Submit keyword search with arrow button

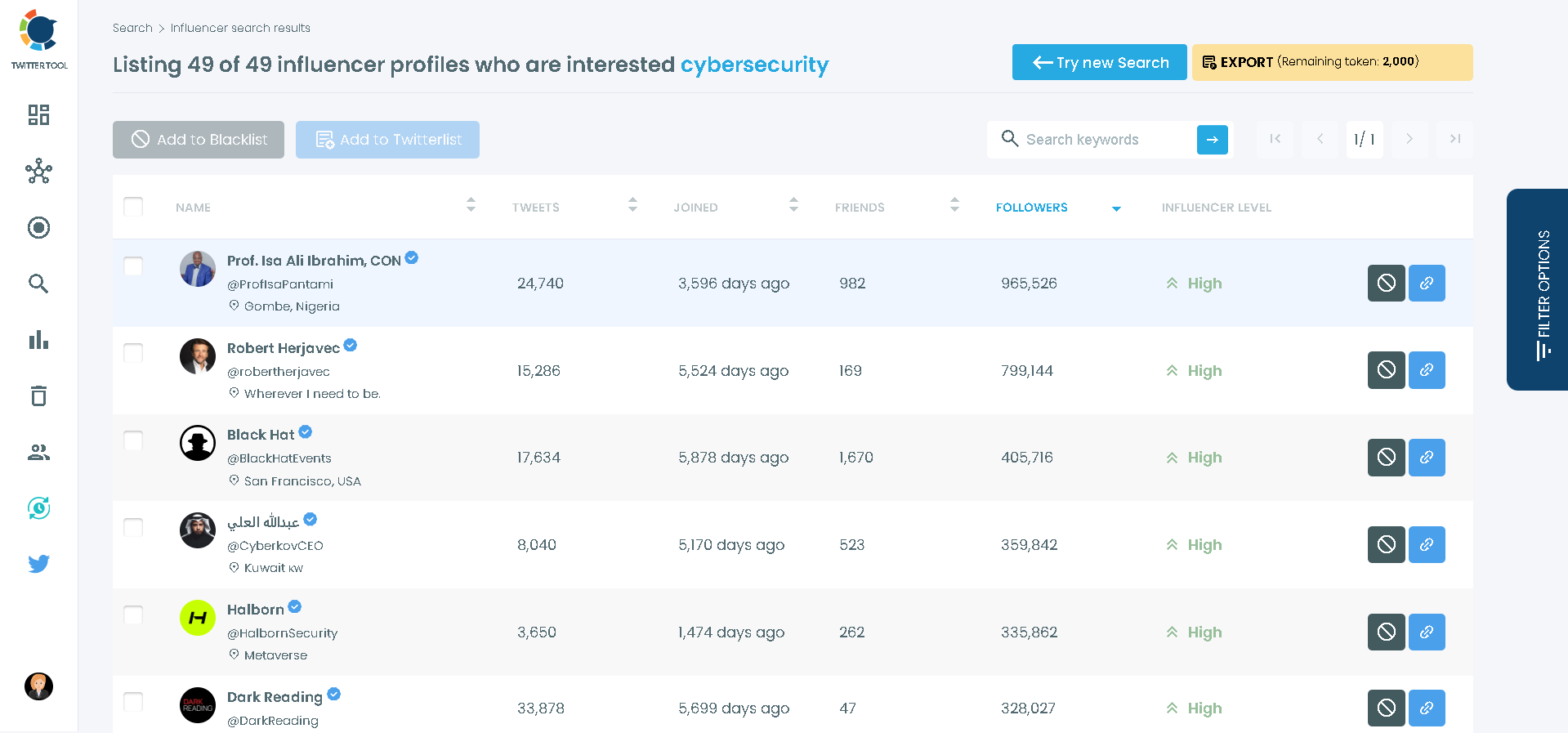[x=1212, y=140]
